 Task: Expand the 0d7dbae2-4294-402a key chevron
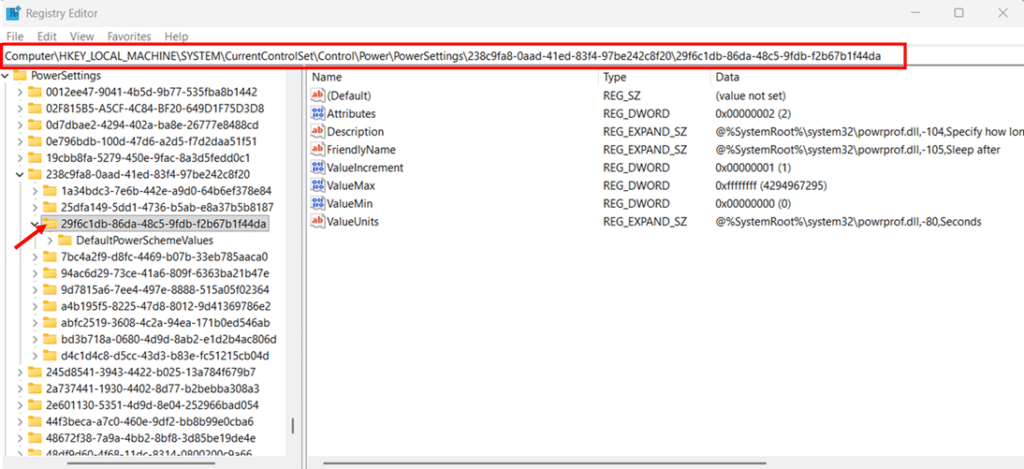click(x=20, y=125)
